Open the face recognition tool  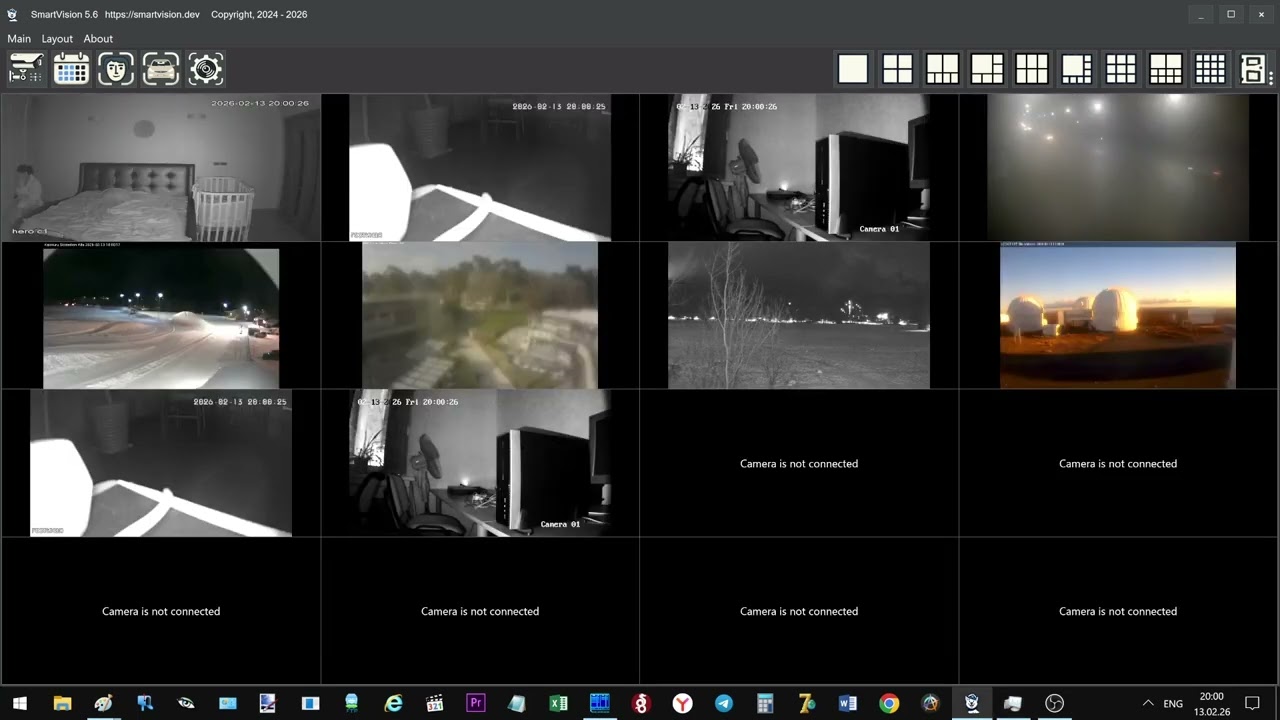[116, 69]
